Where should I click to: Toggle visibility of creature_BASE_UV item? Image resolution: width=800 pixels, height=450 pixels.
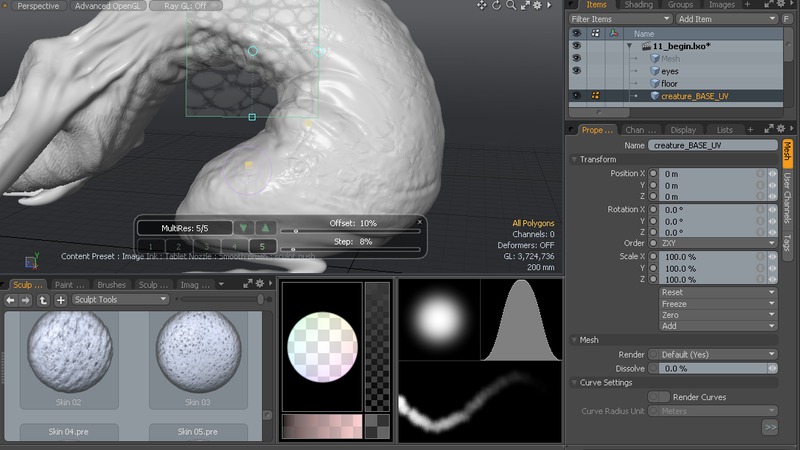pyautogui.click(x=575, y=96)
